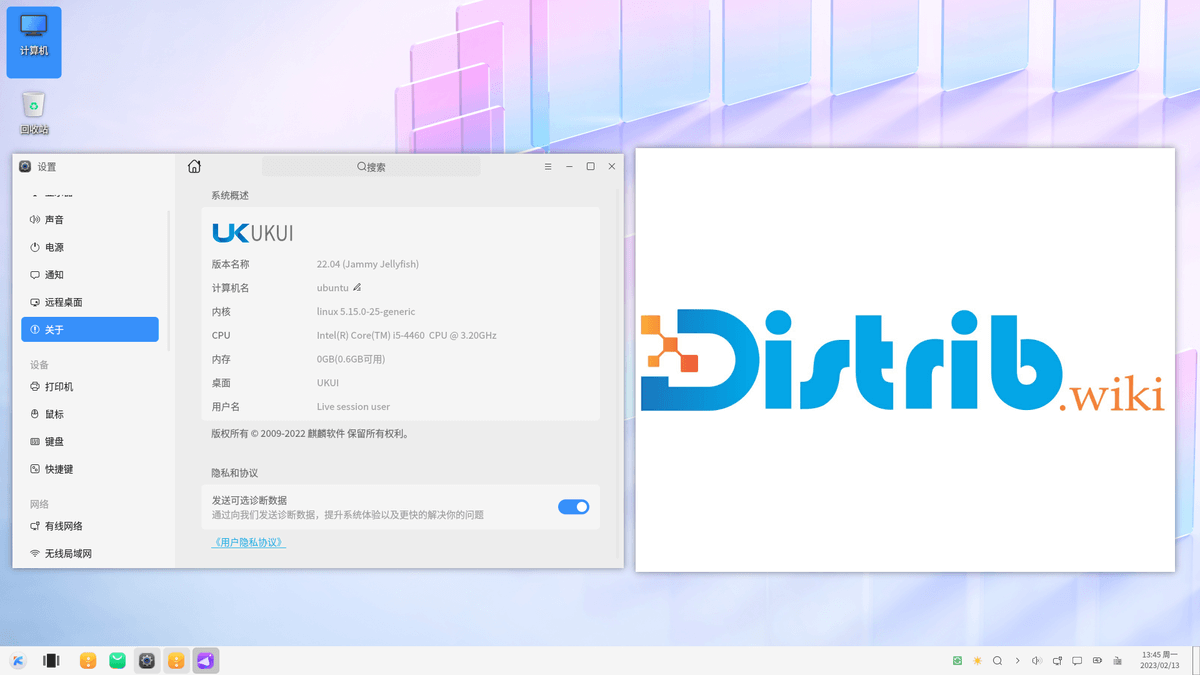1200x675 pixels.
Task: Open the network tray icon
Action: coord(1057,661)
